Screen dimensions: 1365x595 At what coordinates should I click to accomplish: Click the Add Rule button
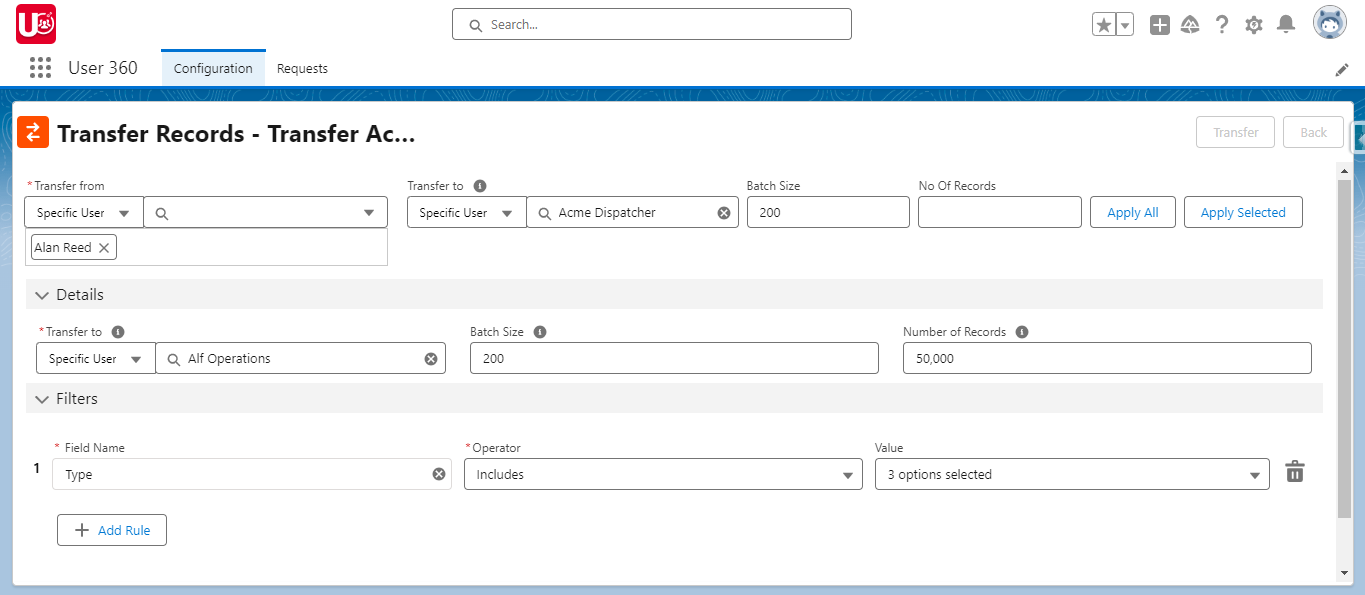pos(112,530)
